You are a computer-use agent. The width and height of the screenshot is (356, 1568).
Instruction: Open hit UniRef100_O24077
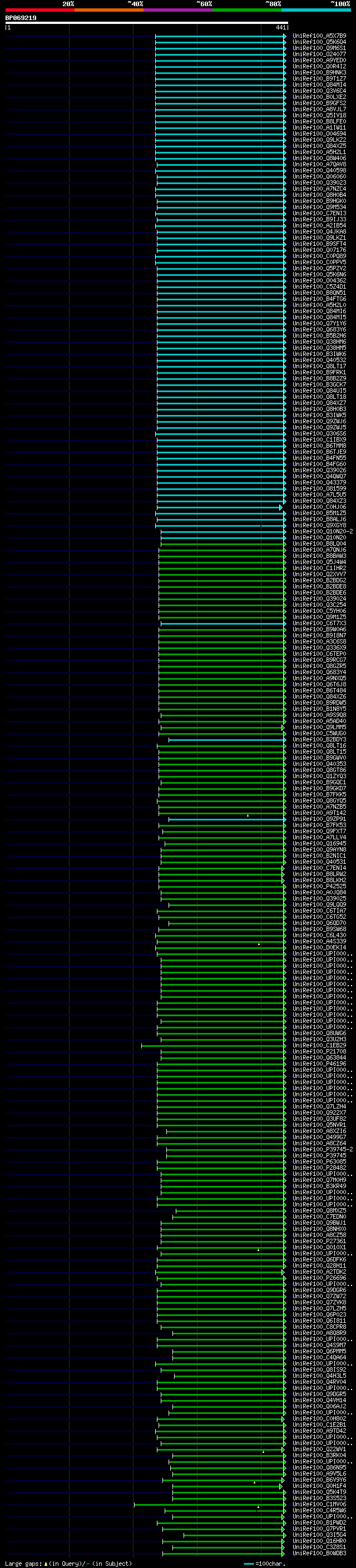[319, 54]
